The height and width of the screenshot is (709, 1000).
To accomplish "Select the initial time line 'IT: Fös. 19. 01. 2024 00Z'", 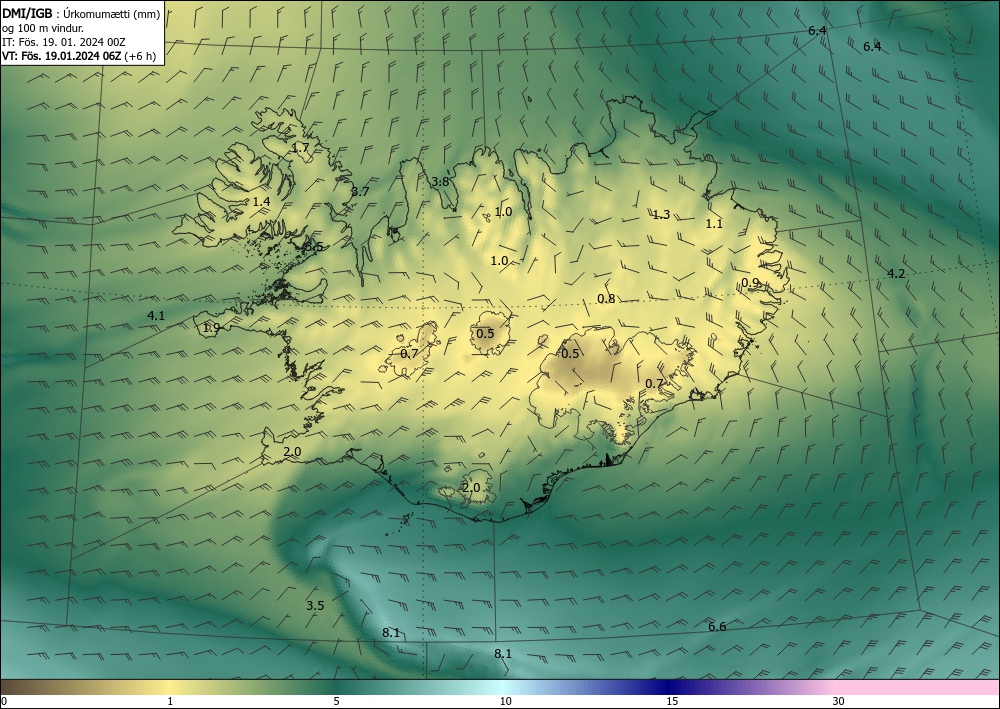I will (64, 42).
